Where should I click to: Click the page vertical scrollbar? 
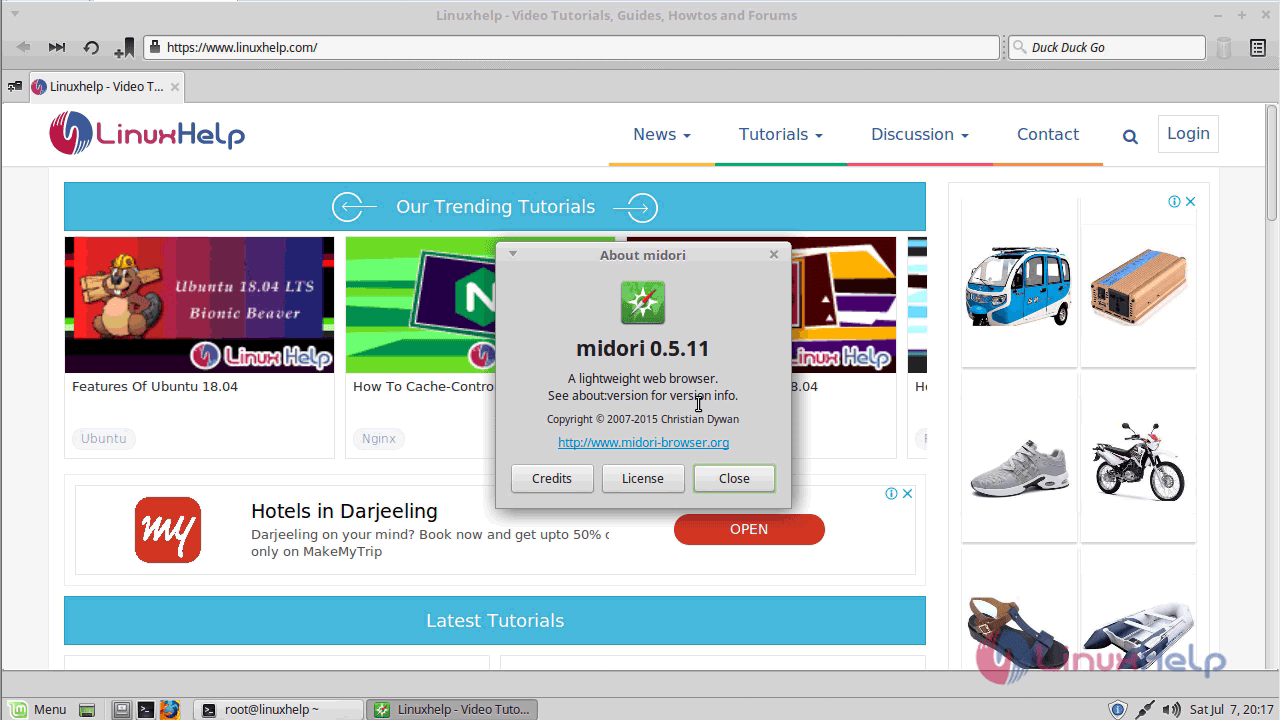pyautogui.click(x=1272, y=165)
